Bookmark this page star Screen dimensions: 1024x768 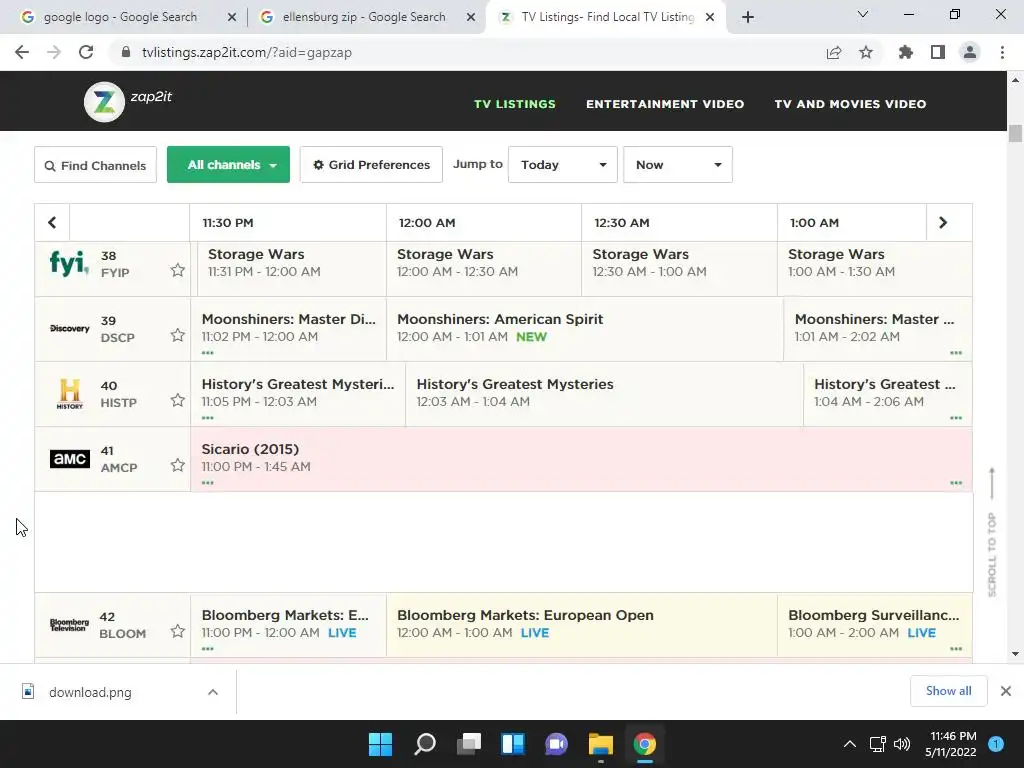tap(866, 52)
